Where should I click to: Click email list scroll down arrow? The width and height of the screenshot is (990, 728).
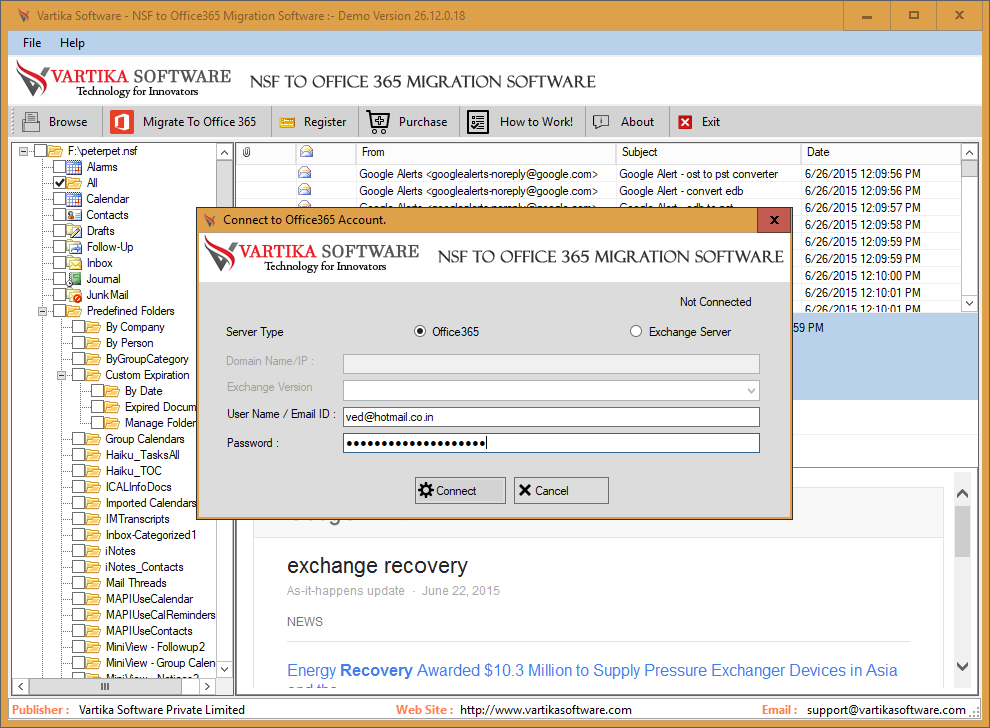(x=970, y=303)
